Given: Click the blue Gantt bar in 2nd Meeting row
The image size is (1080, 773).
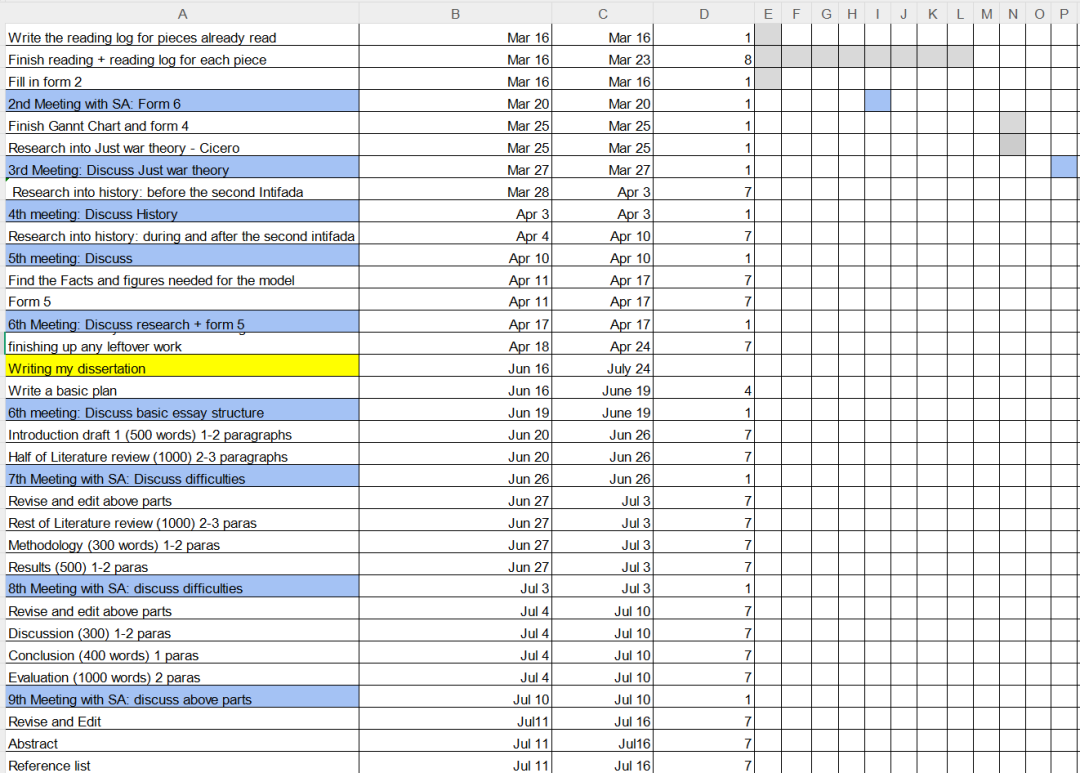Looking at the screenshot, I should click(877, 103).
